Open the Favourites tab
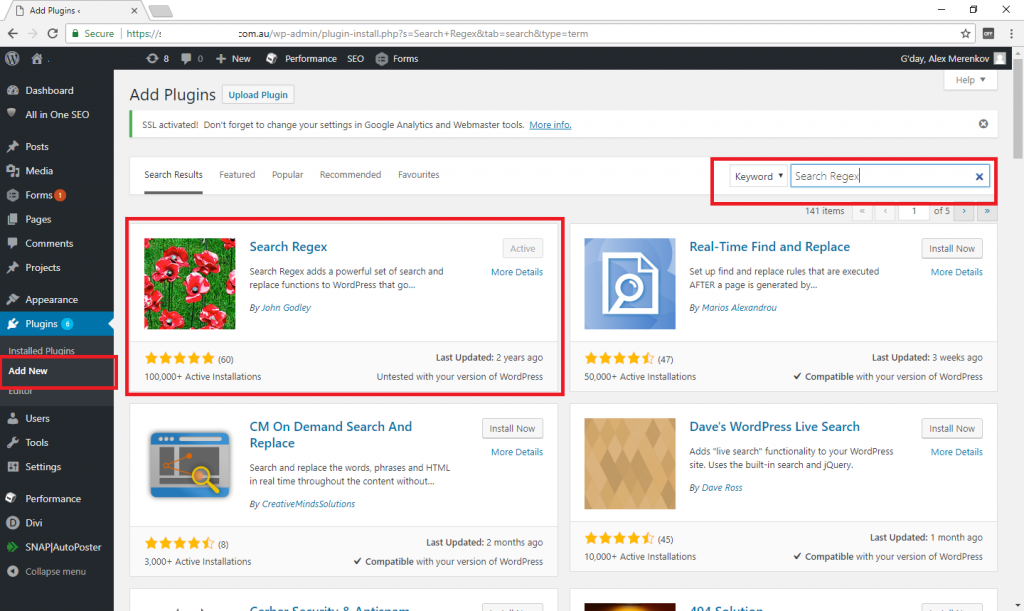The width and height of the screenshot is (1024, 611). (418, 174)
